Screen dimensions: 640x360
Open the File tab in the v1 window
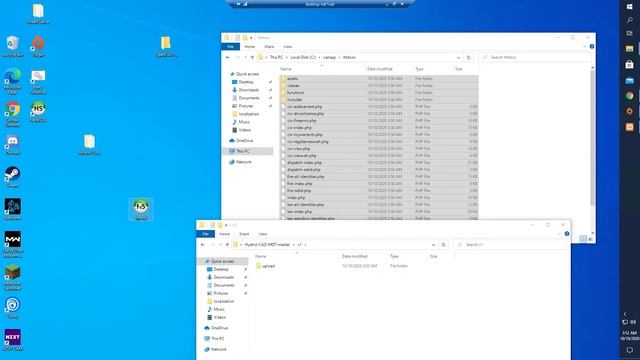[x=206, y=234]
